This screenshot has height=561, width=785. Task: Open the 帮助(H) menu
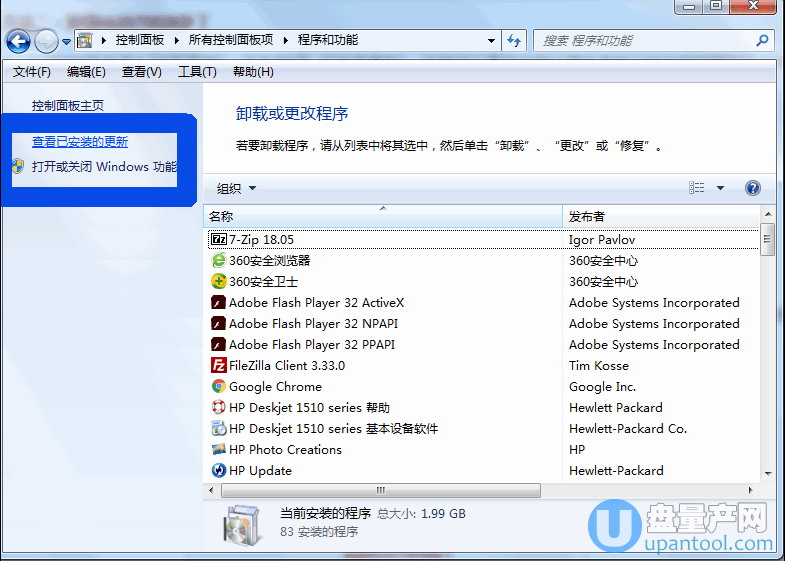coord(253,72)
